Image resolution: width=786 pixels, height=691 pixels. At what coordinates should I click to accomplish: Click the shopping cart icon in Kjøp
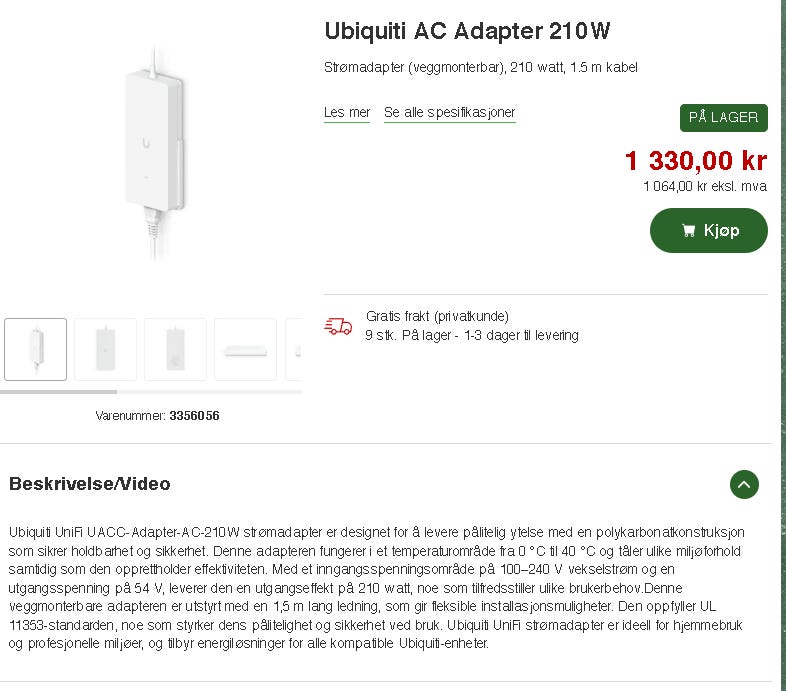(x=689, y=231)
